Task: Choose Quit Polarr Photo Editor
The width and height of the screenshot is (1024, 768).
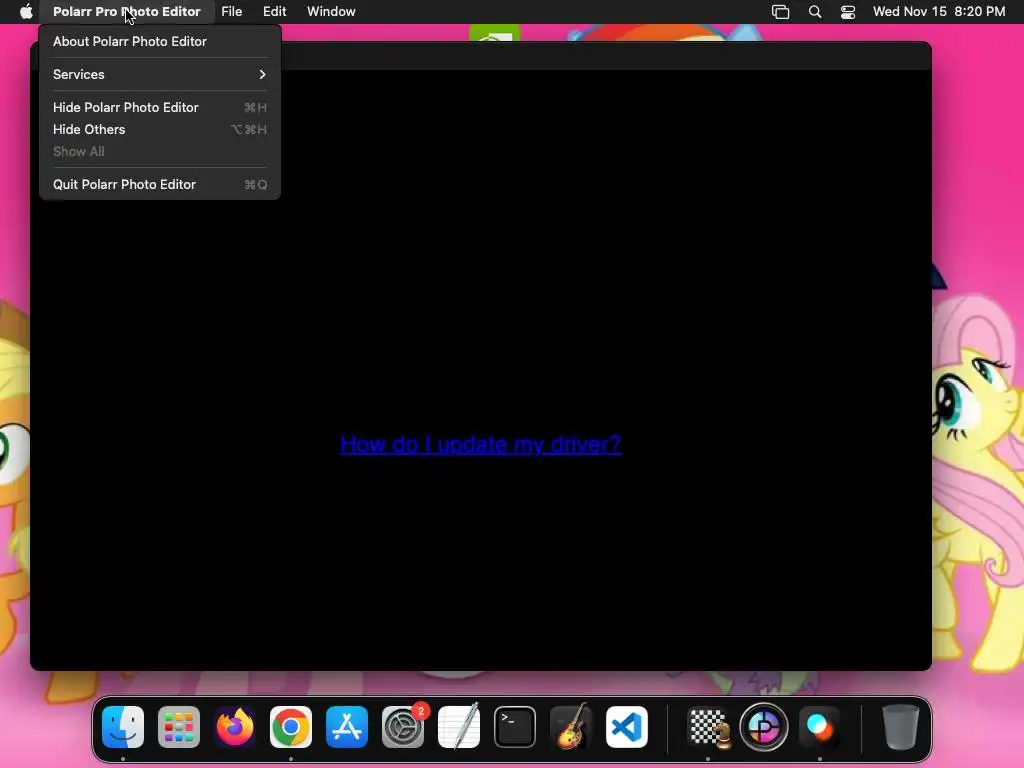Action: (160, 184)
